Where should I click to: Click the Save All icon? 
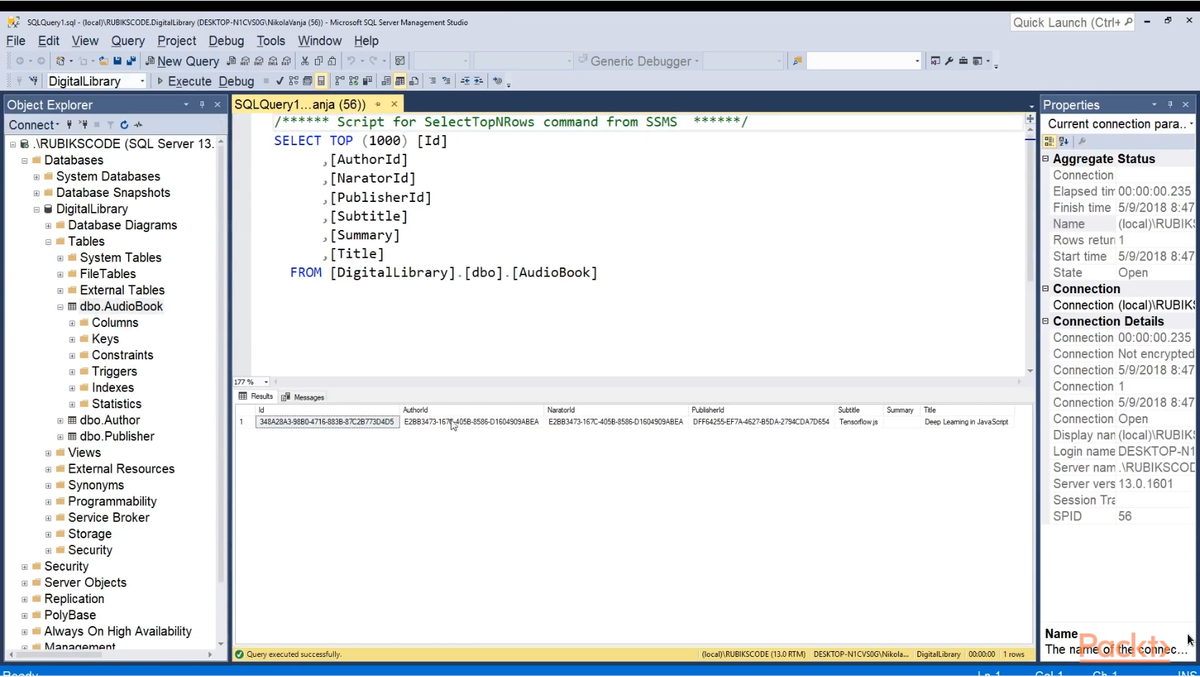(131, 61)
